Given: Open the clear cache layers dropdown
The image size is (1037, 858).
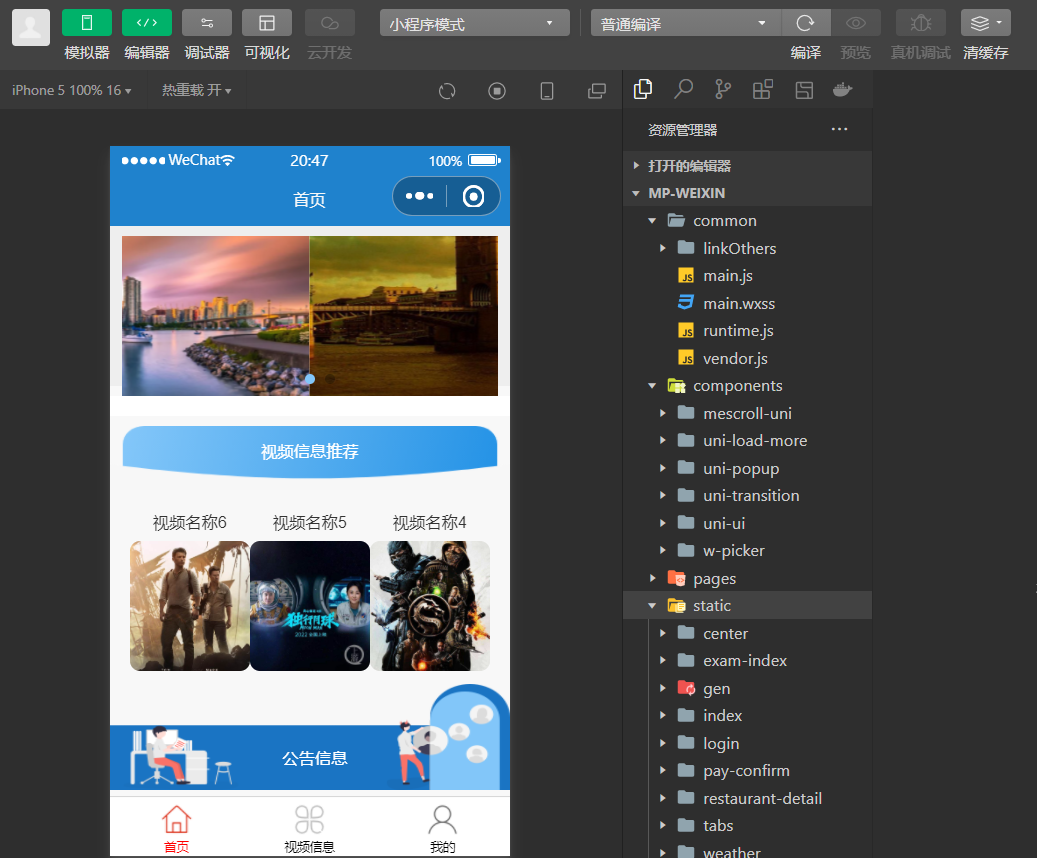Looking at the screenshot, I should coord(985,23).
